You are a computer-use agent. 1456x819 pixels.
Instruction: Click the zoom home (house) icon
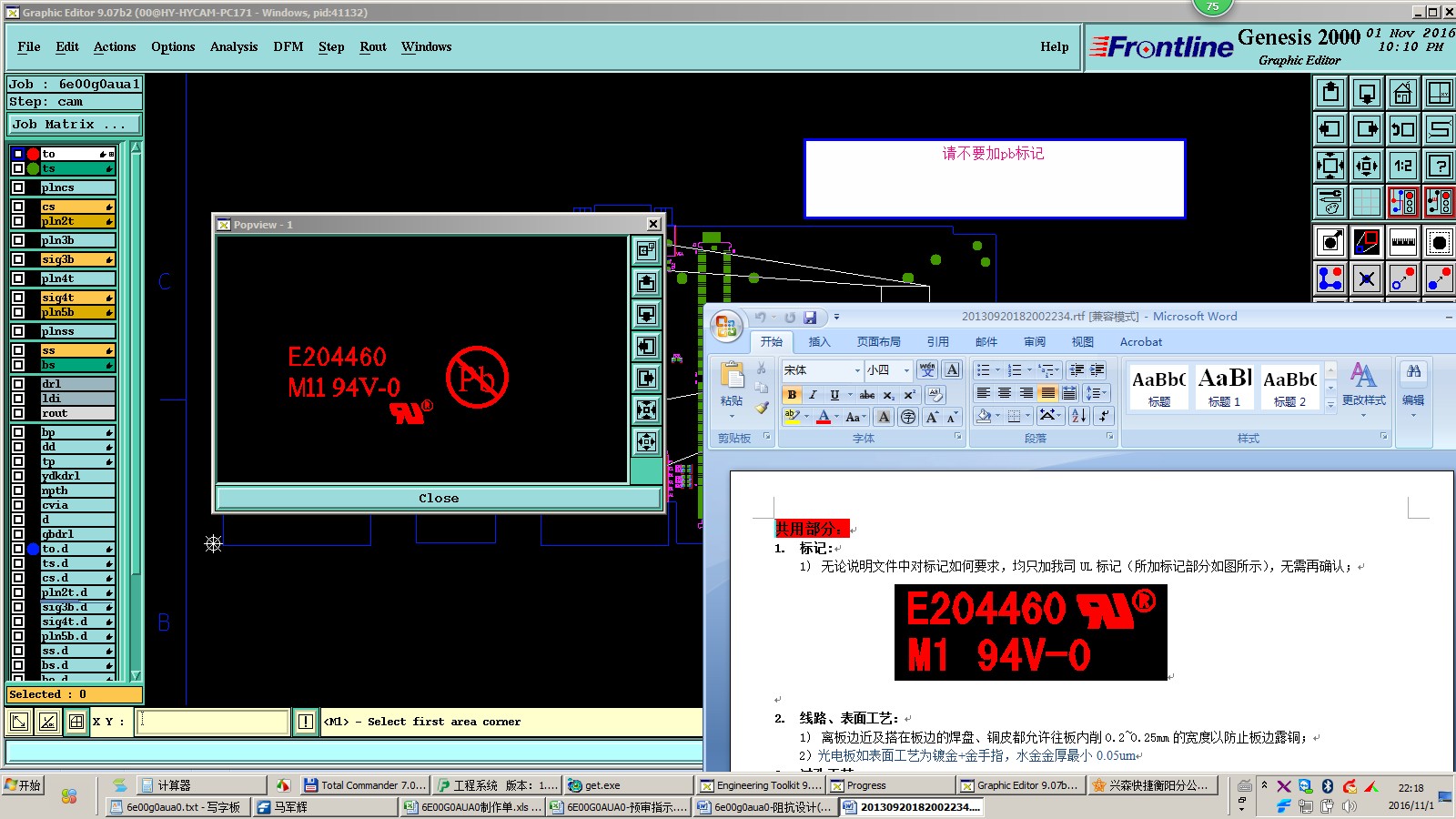pos(1402,93)
